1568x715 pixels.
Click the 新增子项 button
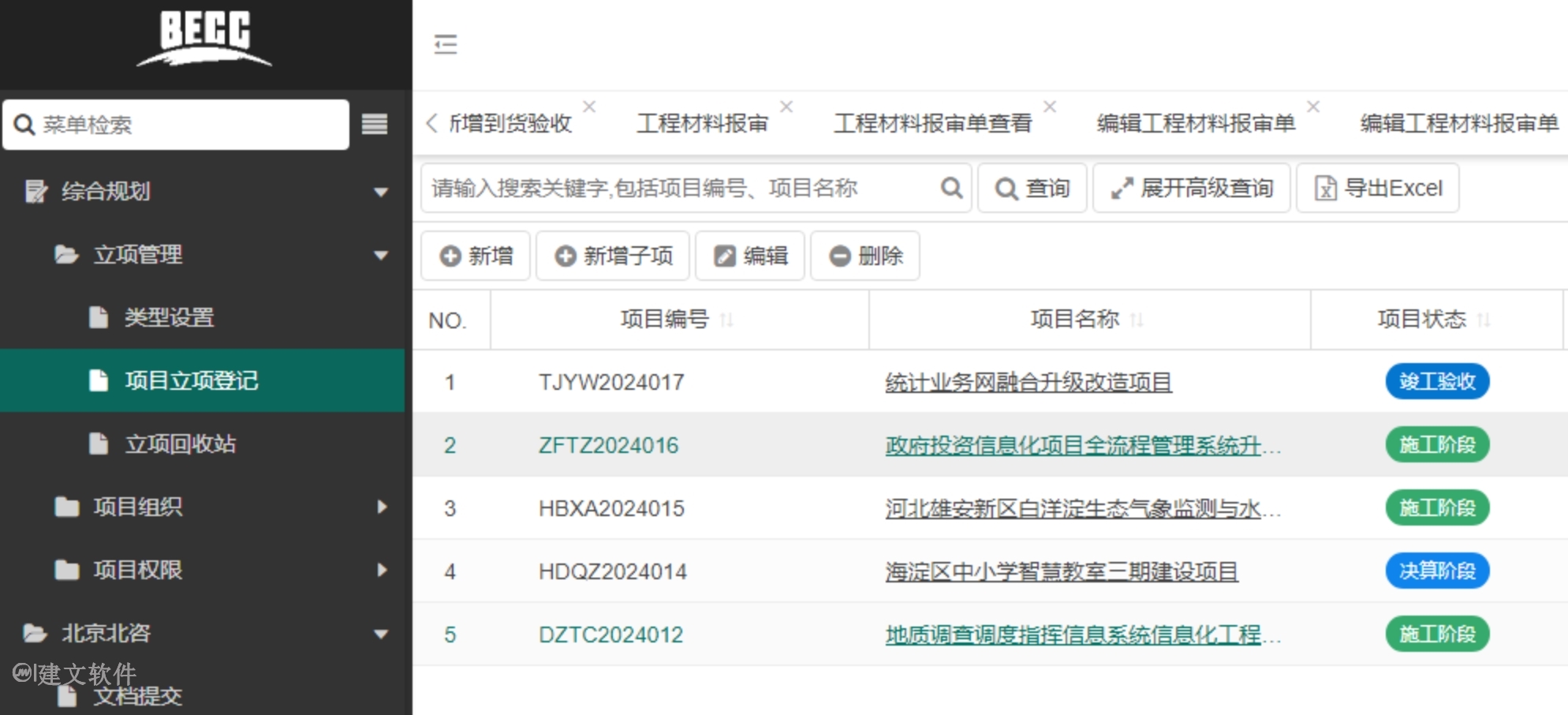(613, 256)
